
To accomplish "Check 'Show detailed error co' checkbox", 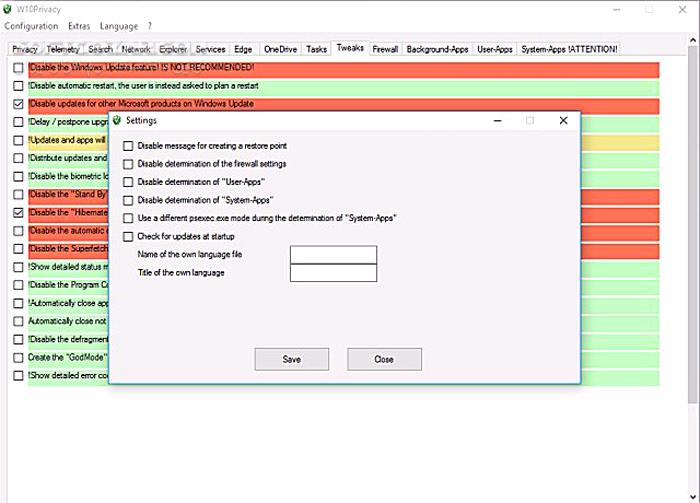I will pyautogui.click(x=18, y=376).
